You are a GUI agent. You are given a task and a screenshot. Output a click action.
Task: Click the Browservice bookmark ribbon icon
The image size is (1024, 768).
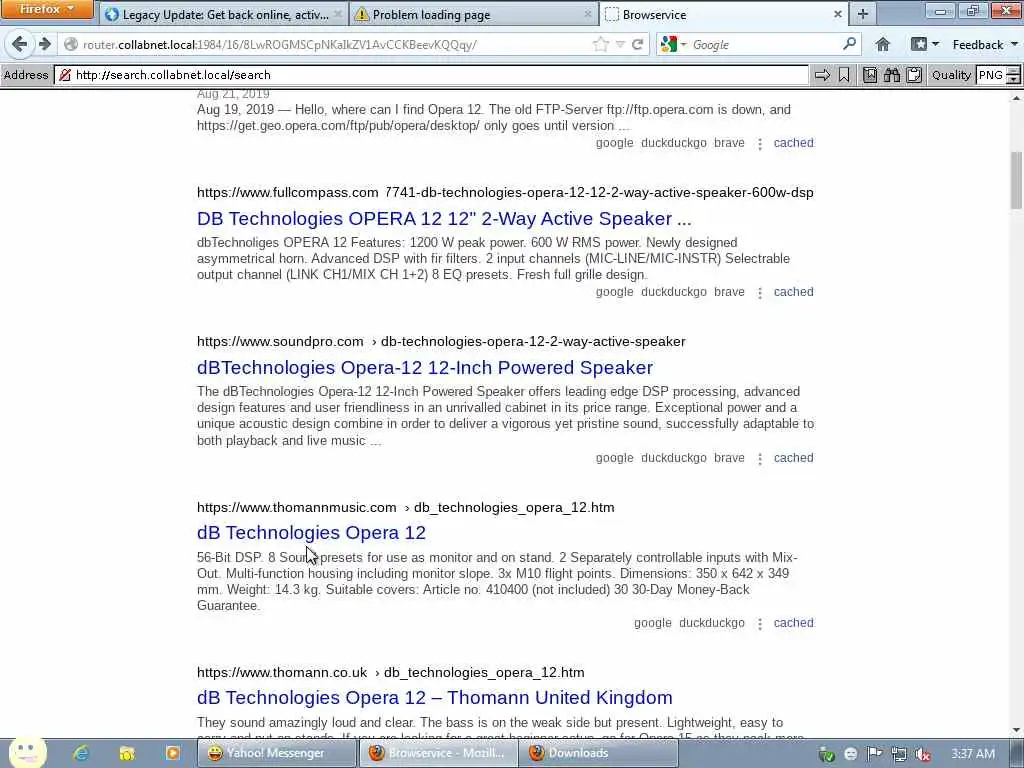click(x=844, y=75)
